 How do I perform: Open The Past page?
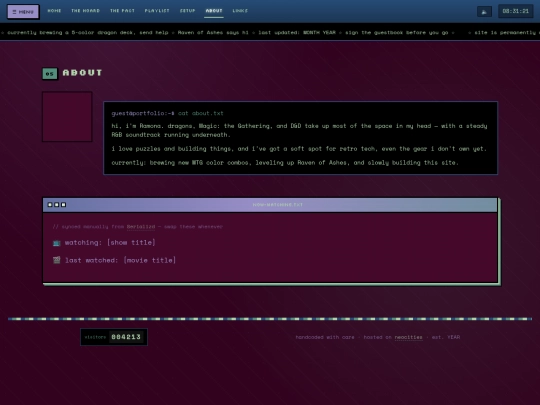tap(122, 11)
